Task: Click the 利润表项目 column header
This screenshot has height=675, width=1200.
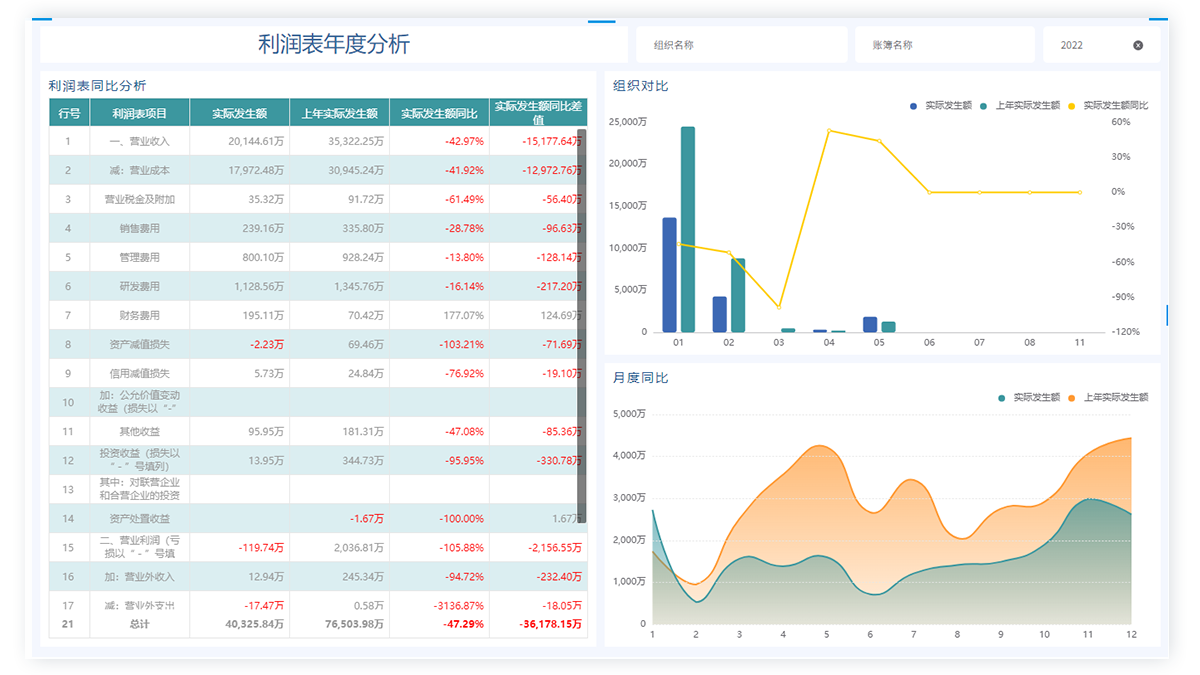Action: click(x=139, y=113)
